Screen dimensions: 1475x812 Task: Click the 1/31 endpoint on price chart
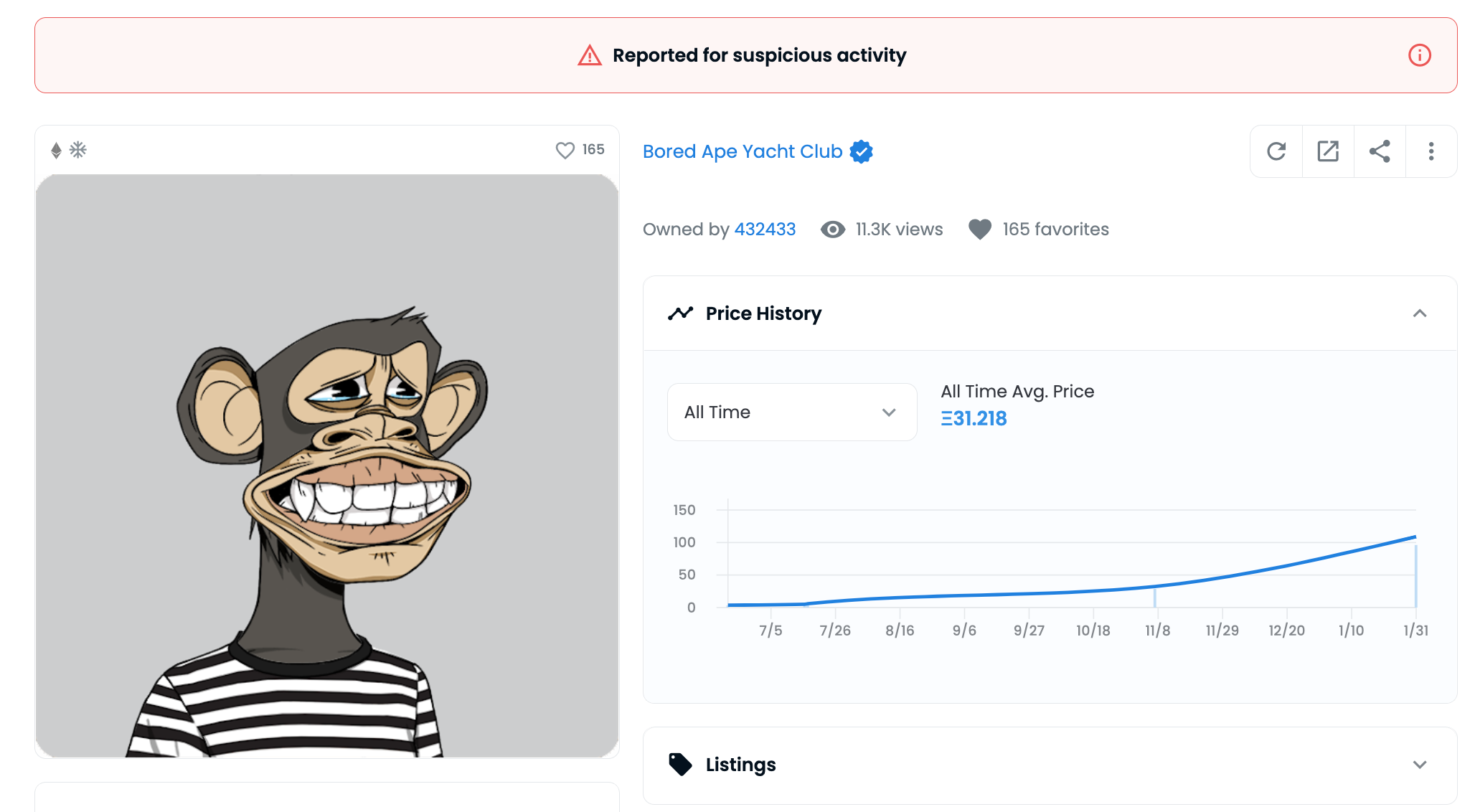click(x=1415, y=537)
